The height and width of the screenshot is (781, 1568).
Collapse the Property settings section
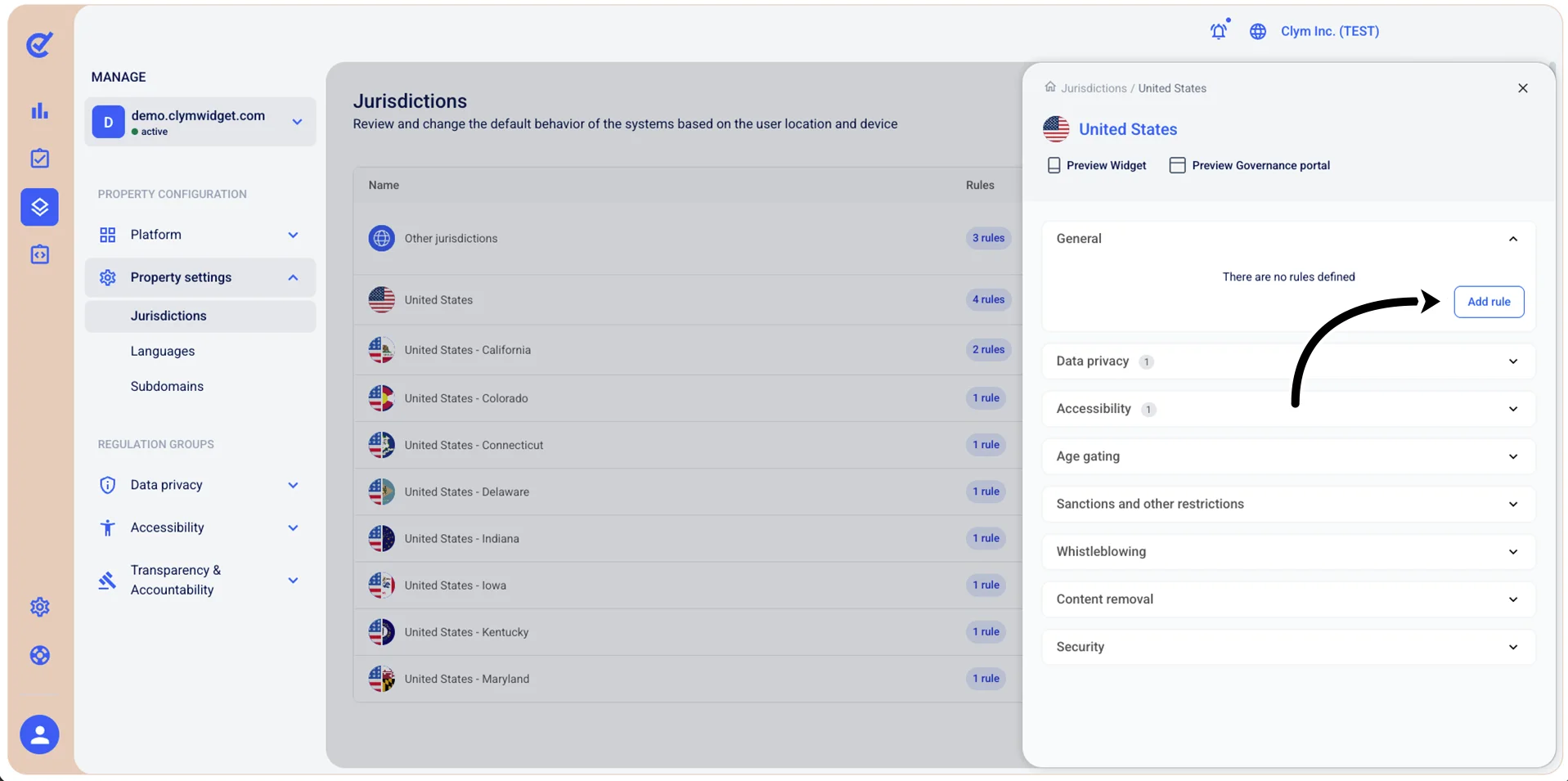point(200,277)
